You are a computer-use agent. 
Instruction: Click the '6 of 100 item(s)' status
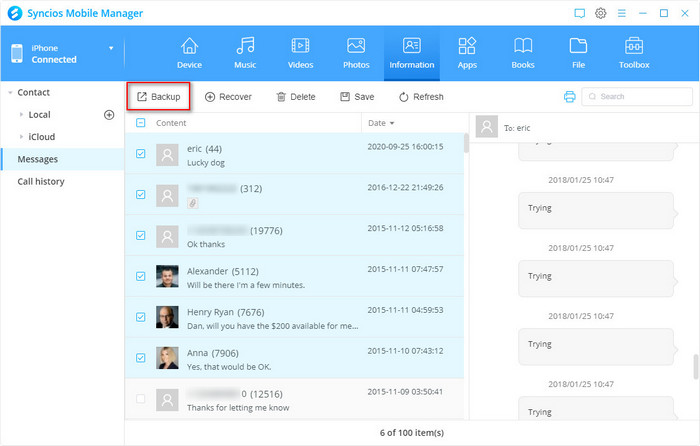[412, 433]
